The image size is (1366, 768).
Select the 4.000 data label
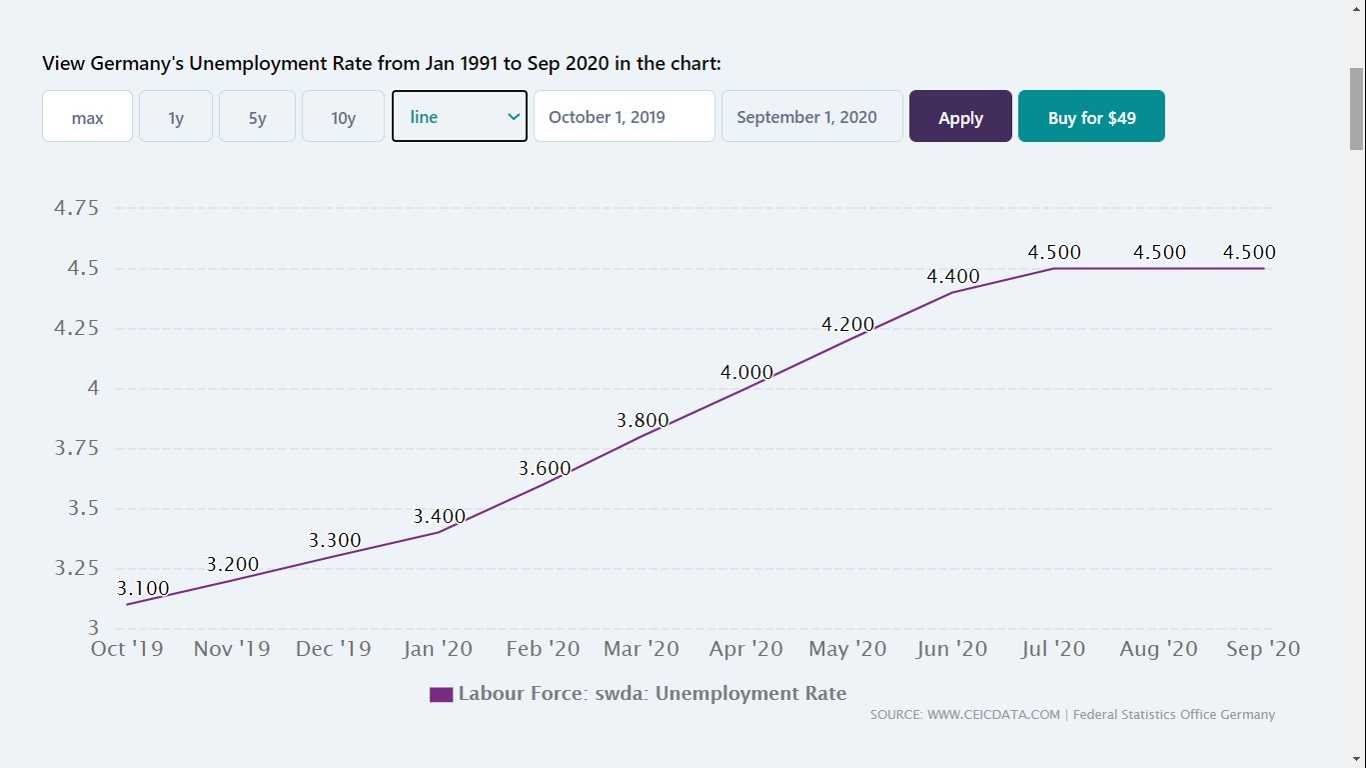pyautogui.click(x=746, y=372)
